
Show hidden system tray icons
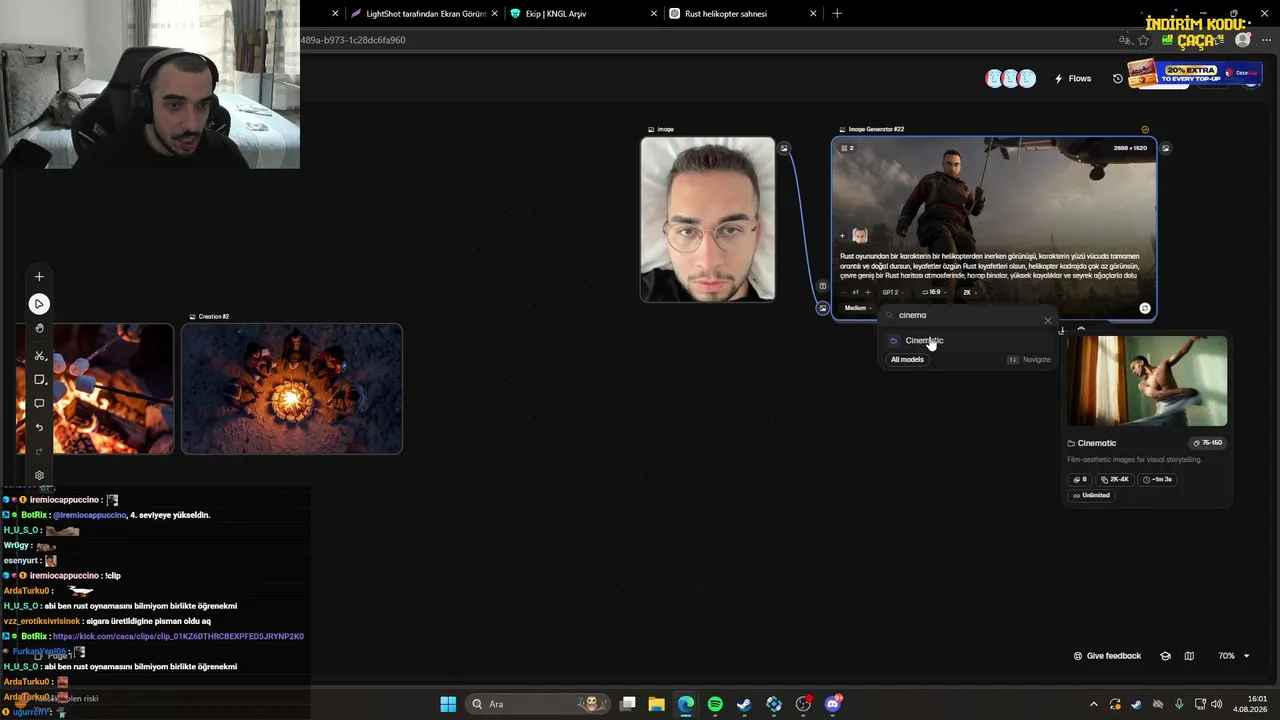pos(1093,704)
